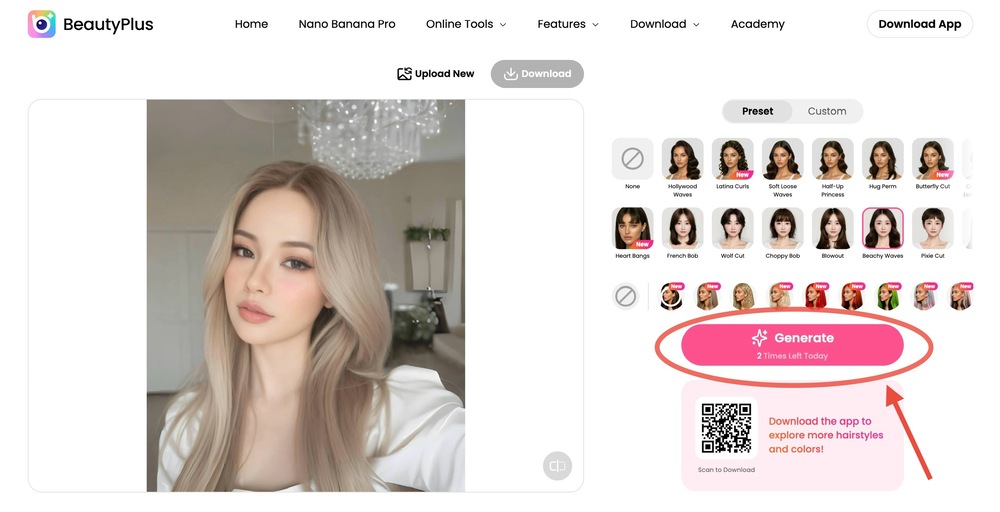The height and width of the screenshot is (512, 1000).
Task: Pick the platinum blonde hair color swatch
Action: [780, 296]
